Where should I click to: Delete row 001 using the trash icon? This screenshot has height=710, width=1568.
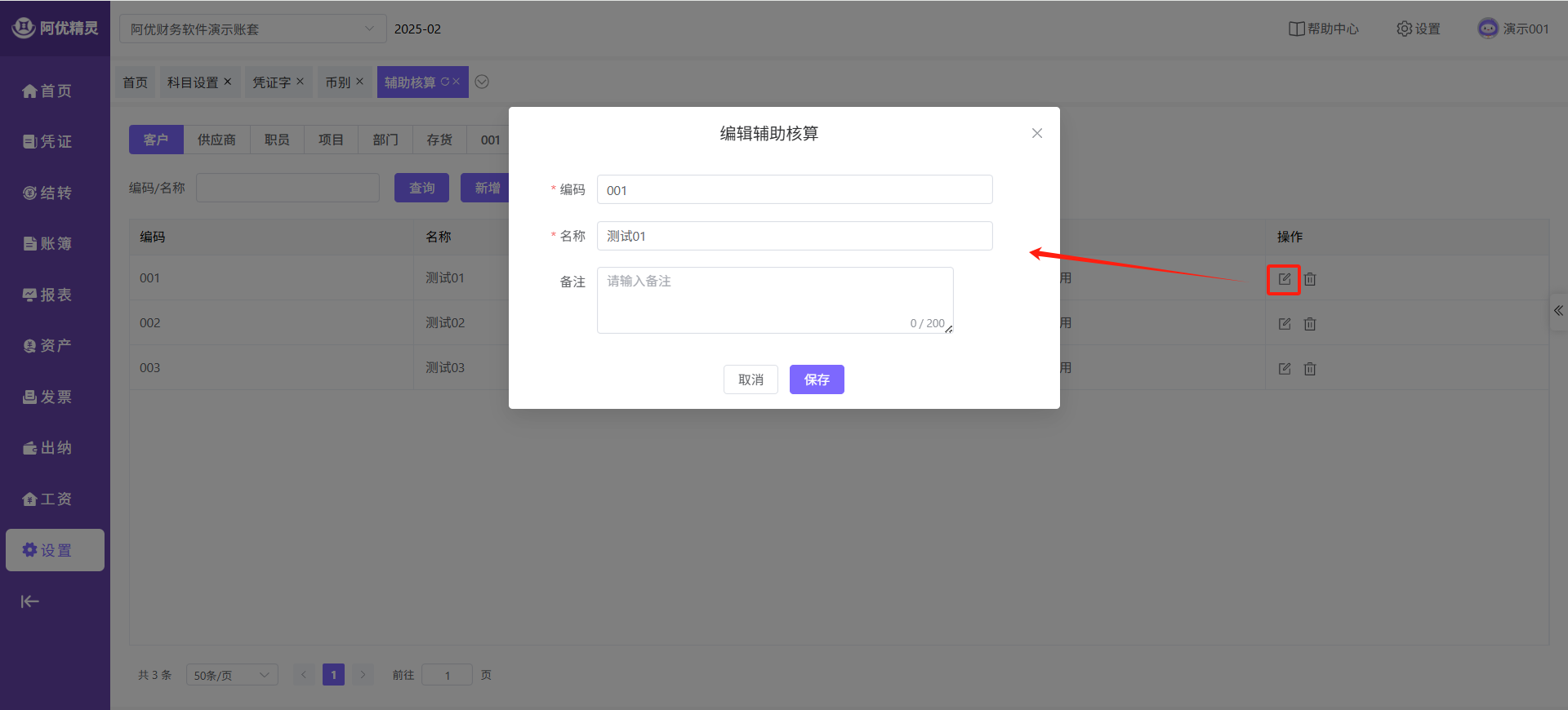pos(1310,279)
